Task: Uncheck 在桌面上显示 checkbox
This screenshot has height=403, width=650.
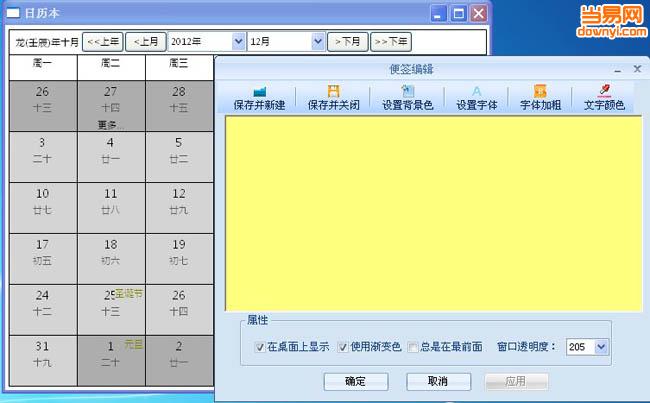Action: [260, 347]
